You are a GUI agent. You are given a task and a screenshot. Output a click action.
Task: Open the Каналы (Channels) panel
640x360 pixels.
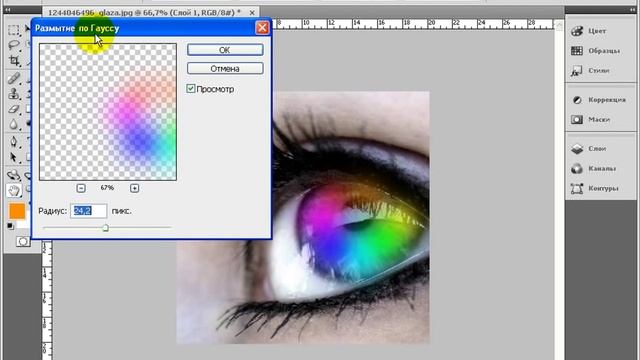[593, 169]
